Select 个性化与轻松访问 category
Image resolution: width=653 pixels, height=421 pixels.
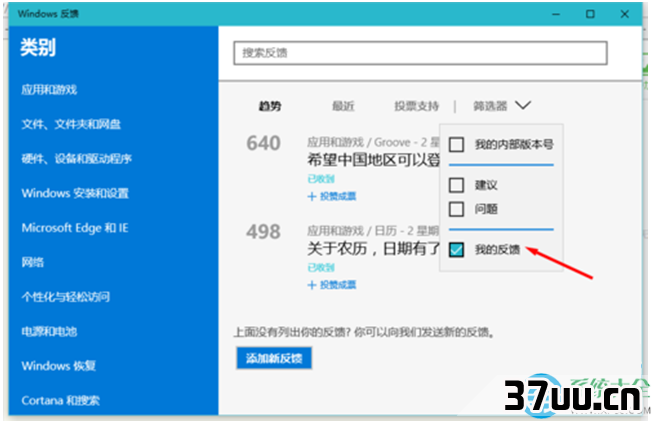tap(66, 297)
